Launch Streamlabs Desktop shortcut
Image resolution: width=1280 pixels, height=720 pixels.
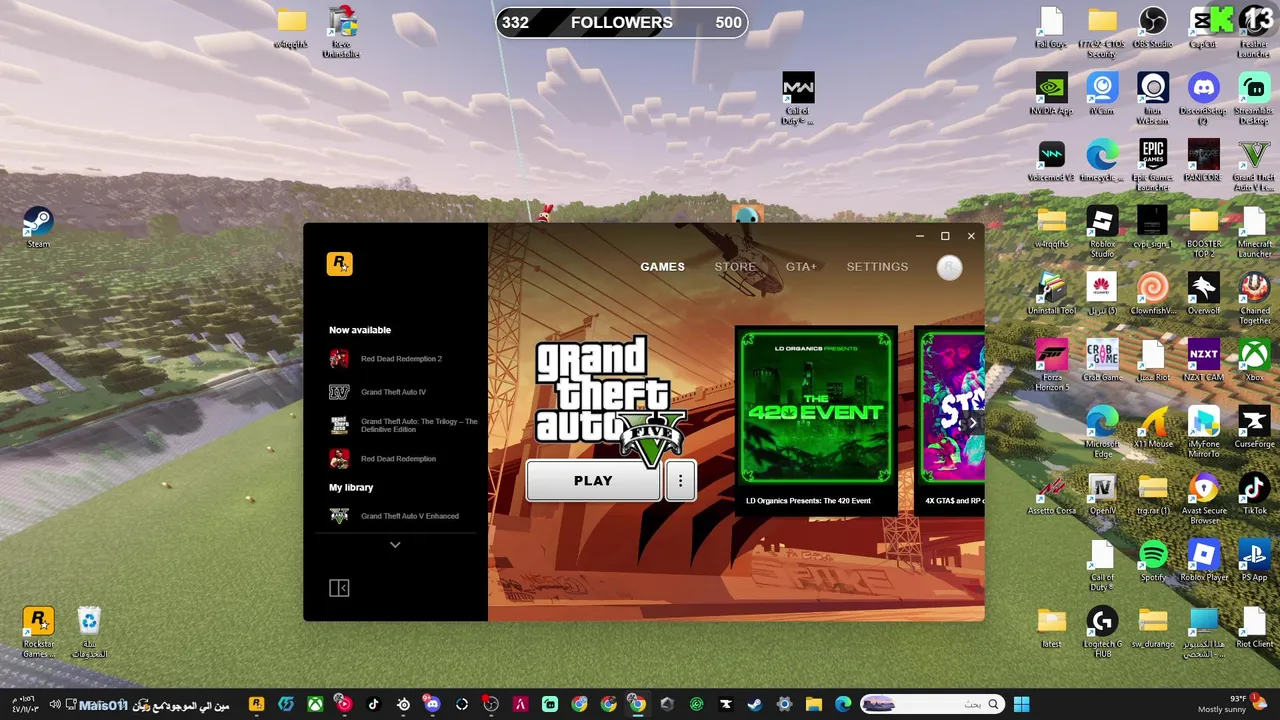(x=1254, y=98)
